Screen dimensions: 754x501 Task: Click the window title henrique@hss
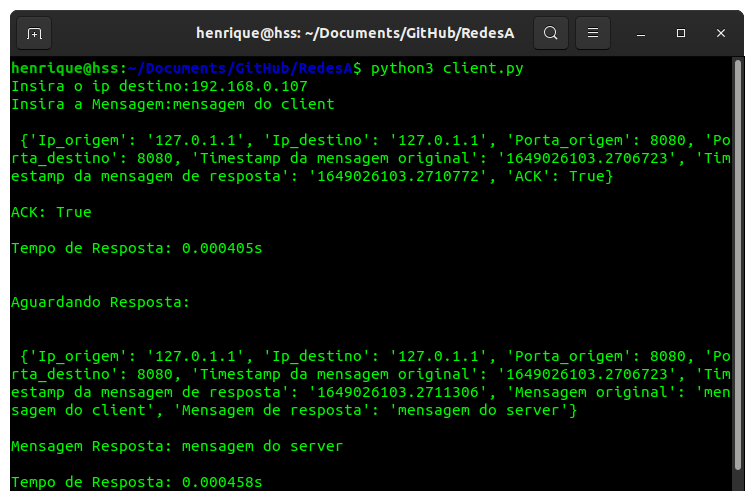tap(355, 33)
